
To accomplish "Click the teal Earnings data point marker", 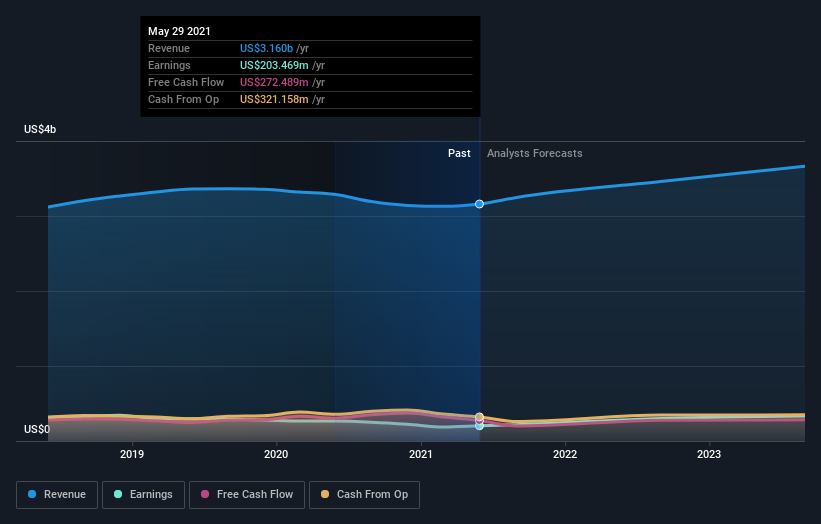I will pyautogui.click(x=479, y=426).
